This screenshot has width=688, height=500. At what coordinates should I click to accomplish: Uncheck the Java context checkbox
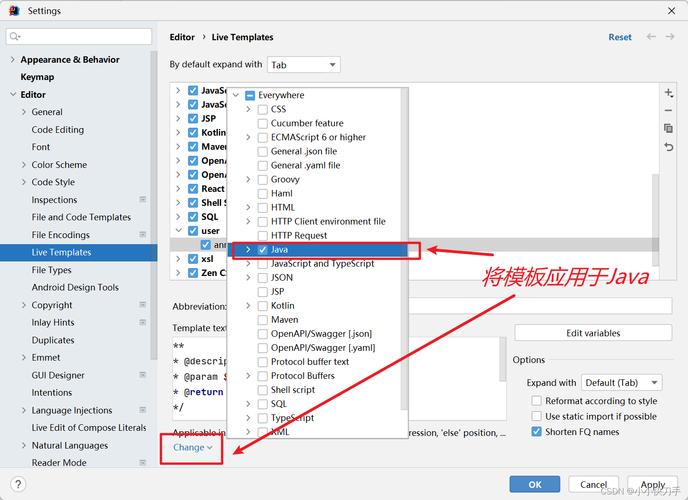click(262, 249)
